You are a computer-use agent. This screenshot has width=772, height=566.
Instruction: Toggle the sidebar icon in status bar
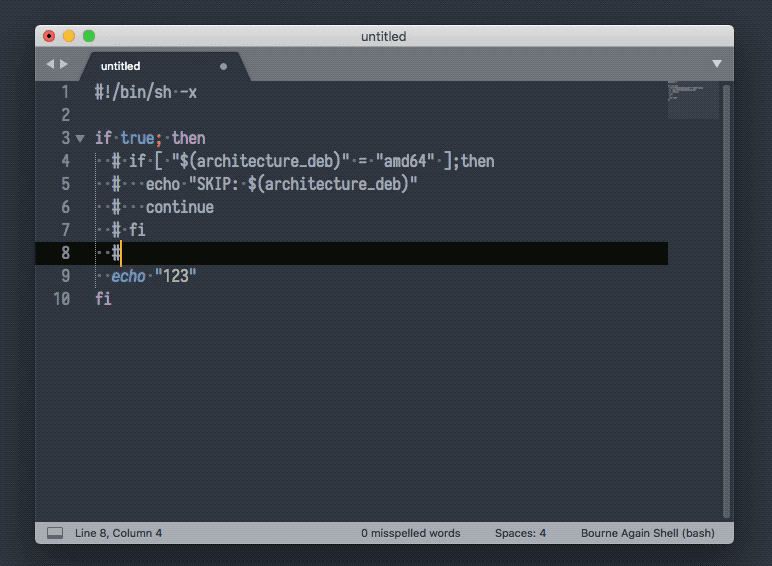(x=55, y=533)
